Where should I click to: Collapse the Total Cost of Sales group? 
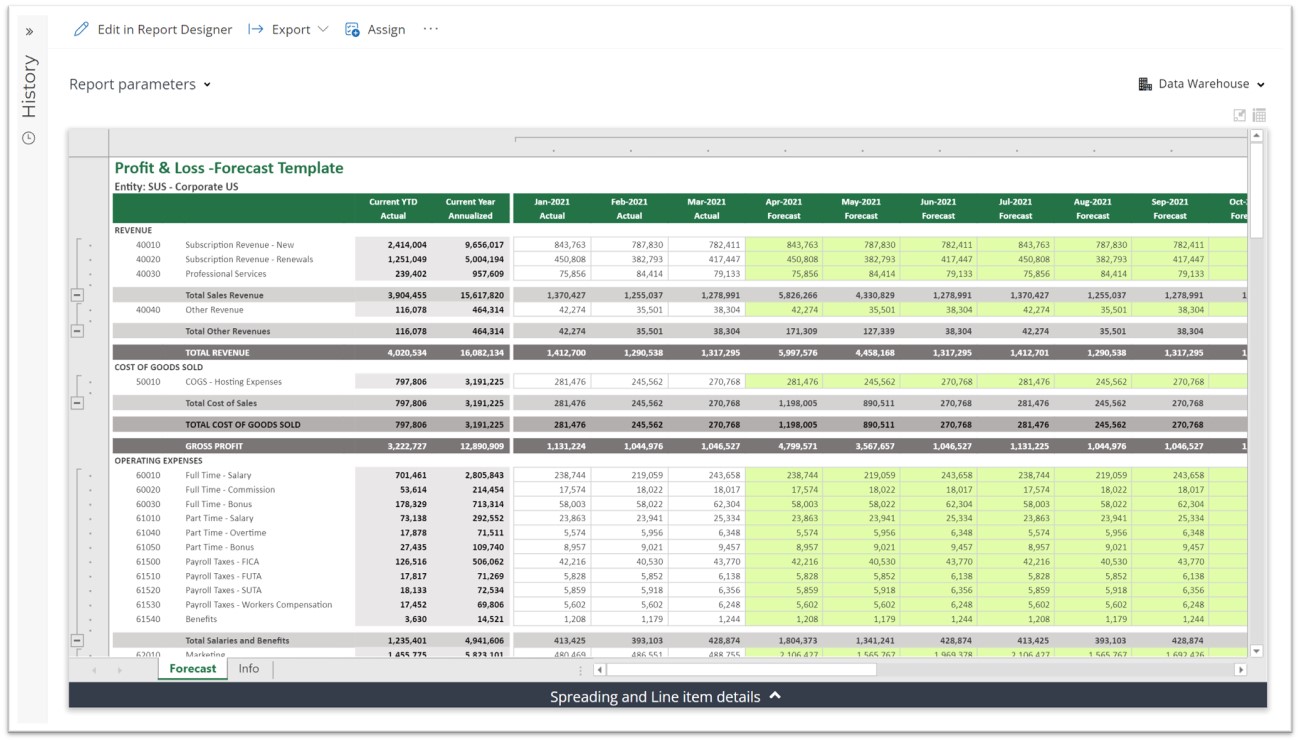(x=77, y=403)
